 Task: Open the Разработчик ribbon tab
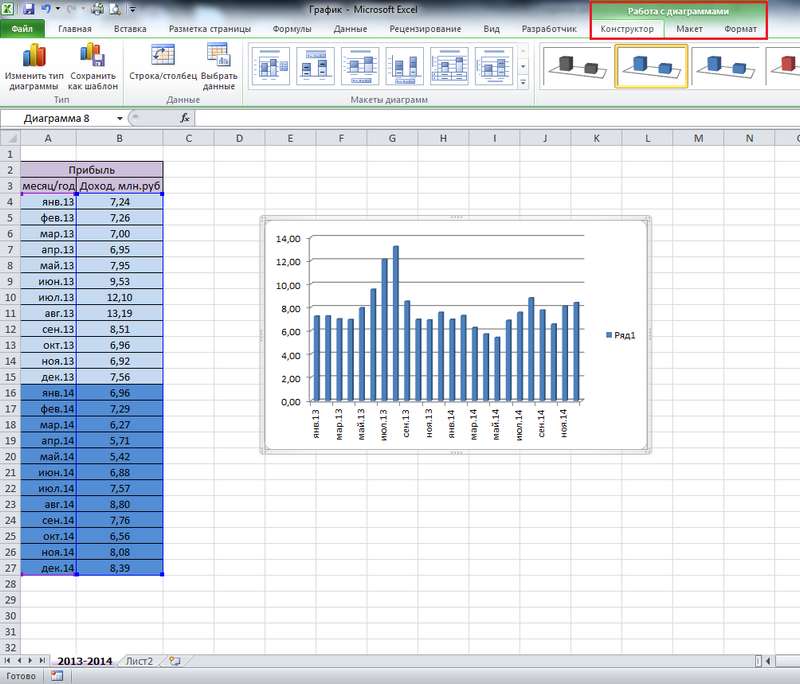[549, 29]
